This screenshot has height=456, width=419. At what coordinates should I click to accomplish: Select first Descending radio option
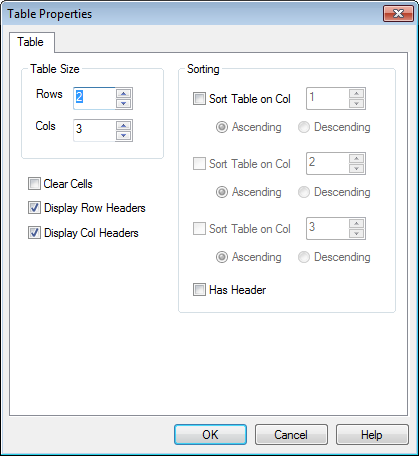pyautogui.click(x=304, y=127)
